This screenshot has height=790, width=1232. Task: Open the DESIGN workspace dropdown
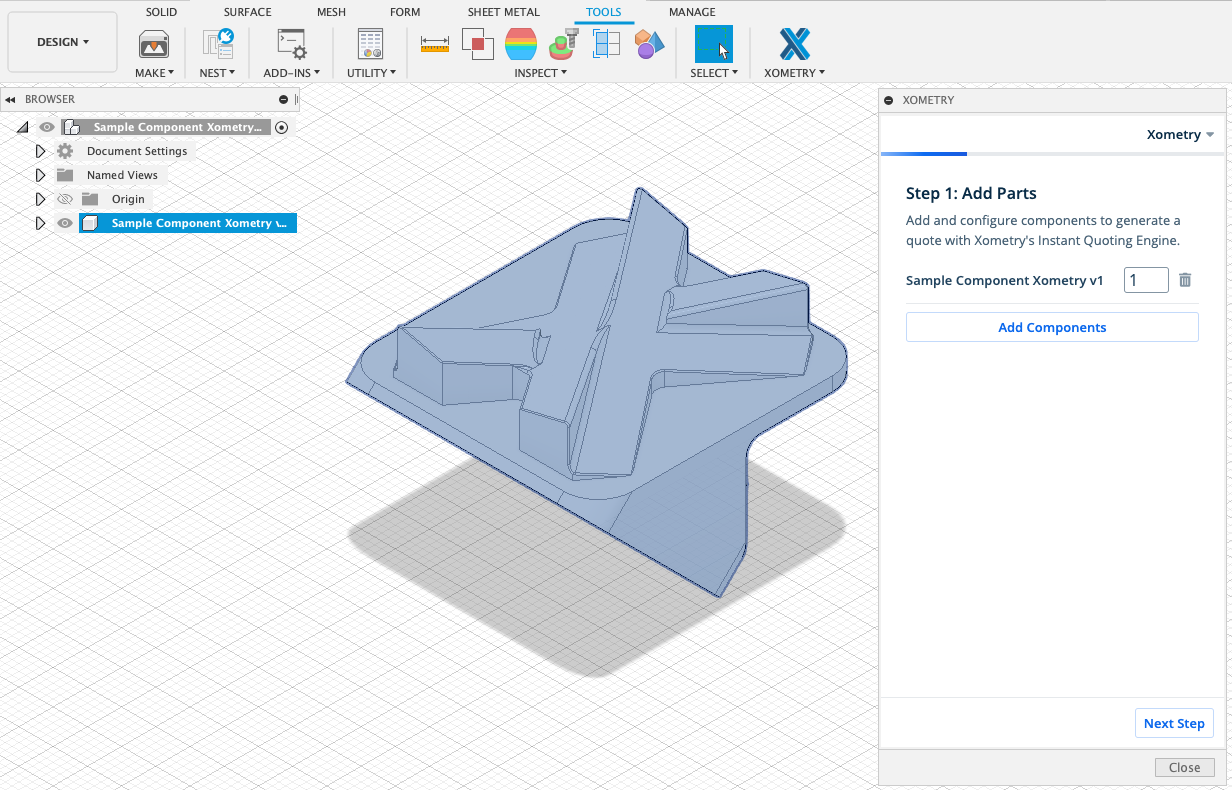click(63, 42)
